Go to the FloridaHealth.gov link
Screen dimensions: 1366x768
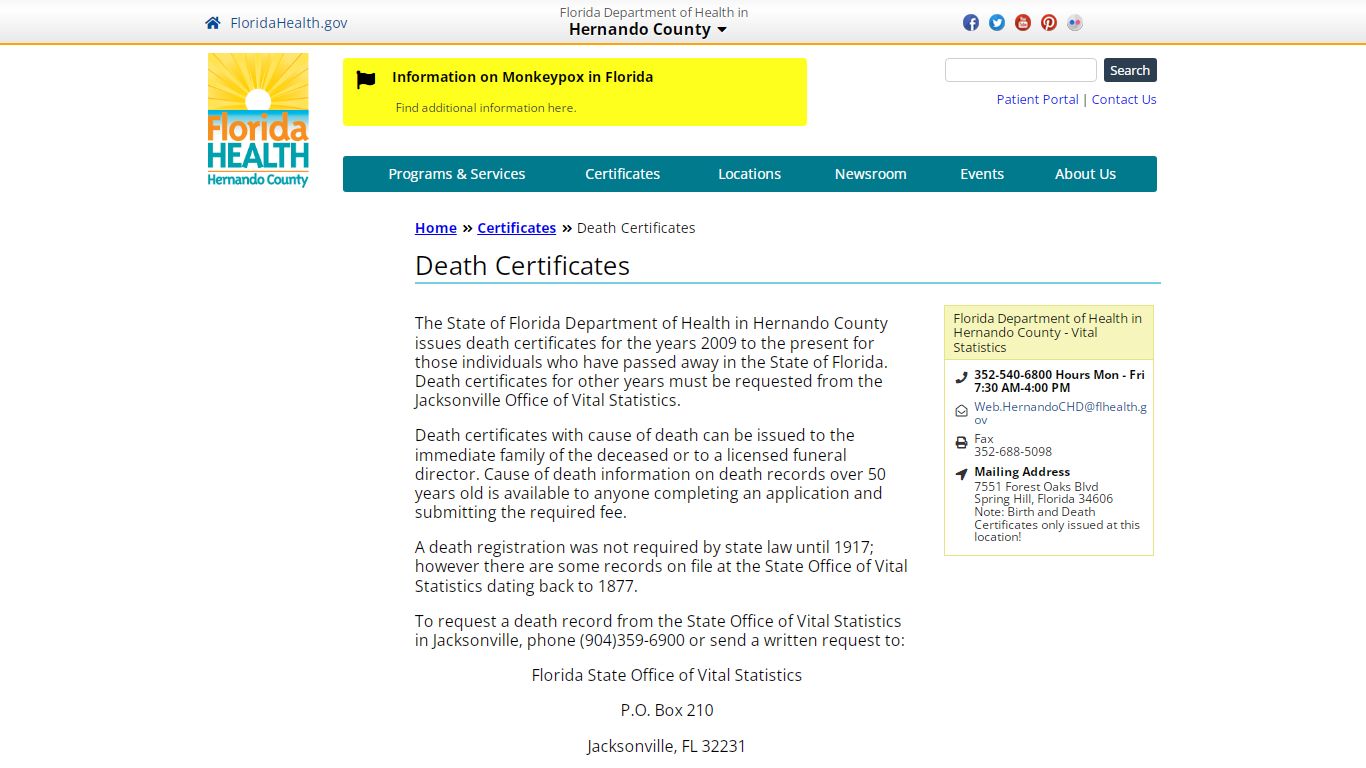point(289,23)
